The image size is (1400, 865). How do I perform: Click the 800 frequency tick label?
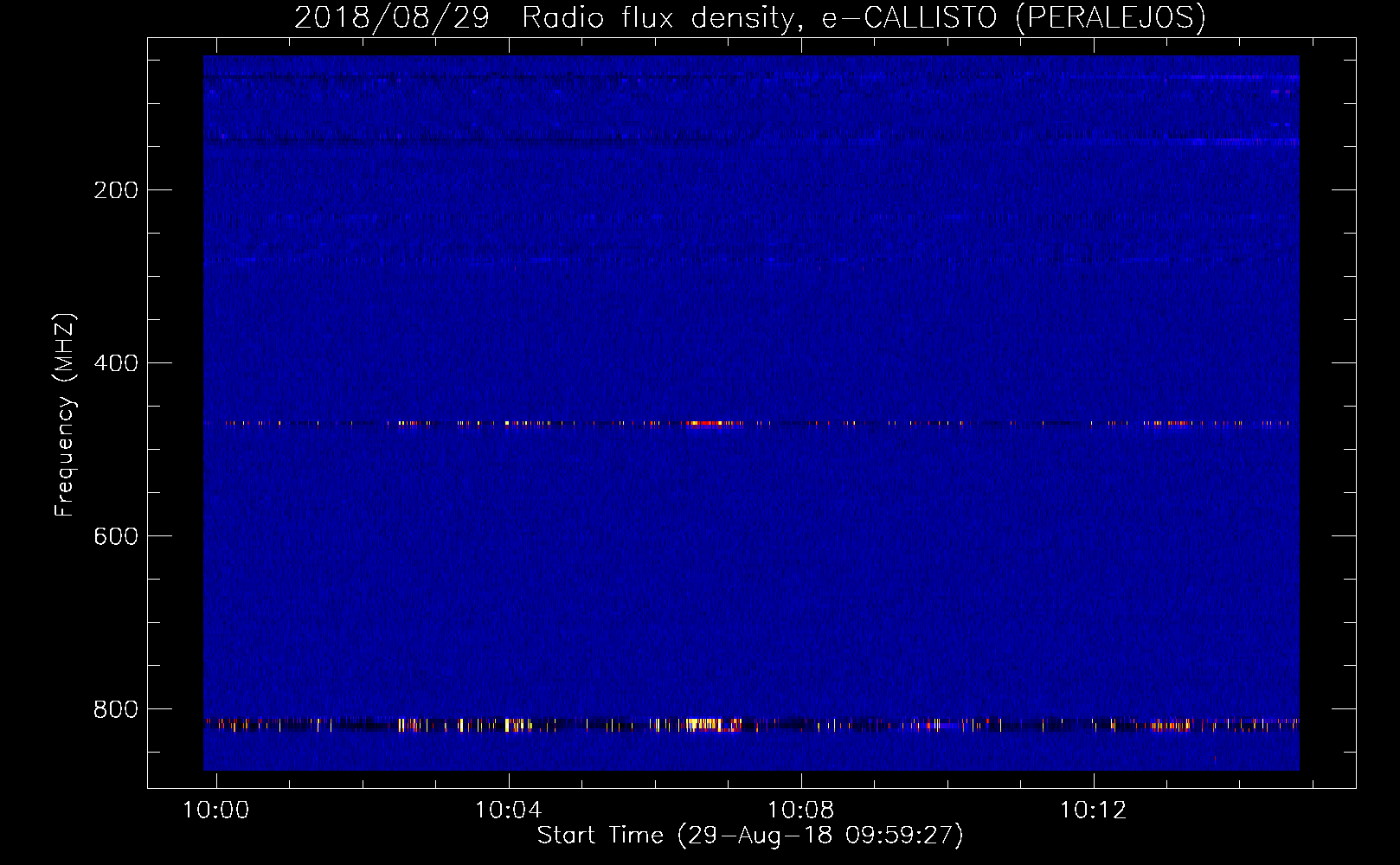tap(116, 709)
